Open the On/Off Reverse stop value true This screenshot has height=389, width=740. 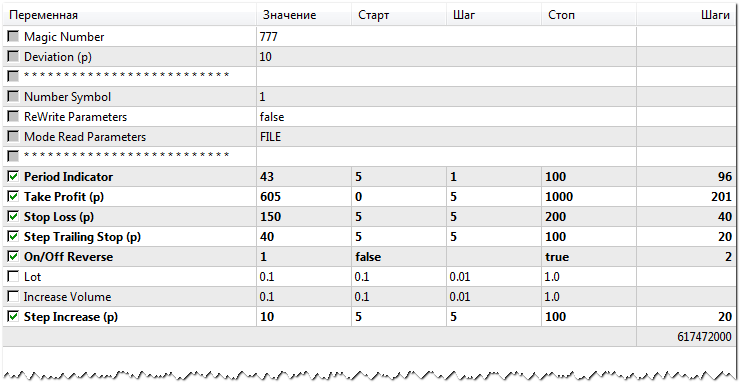557,257
